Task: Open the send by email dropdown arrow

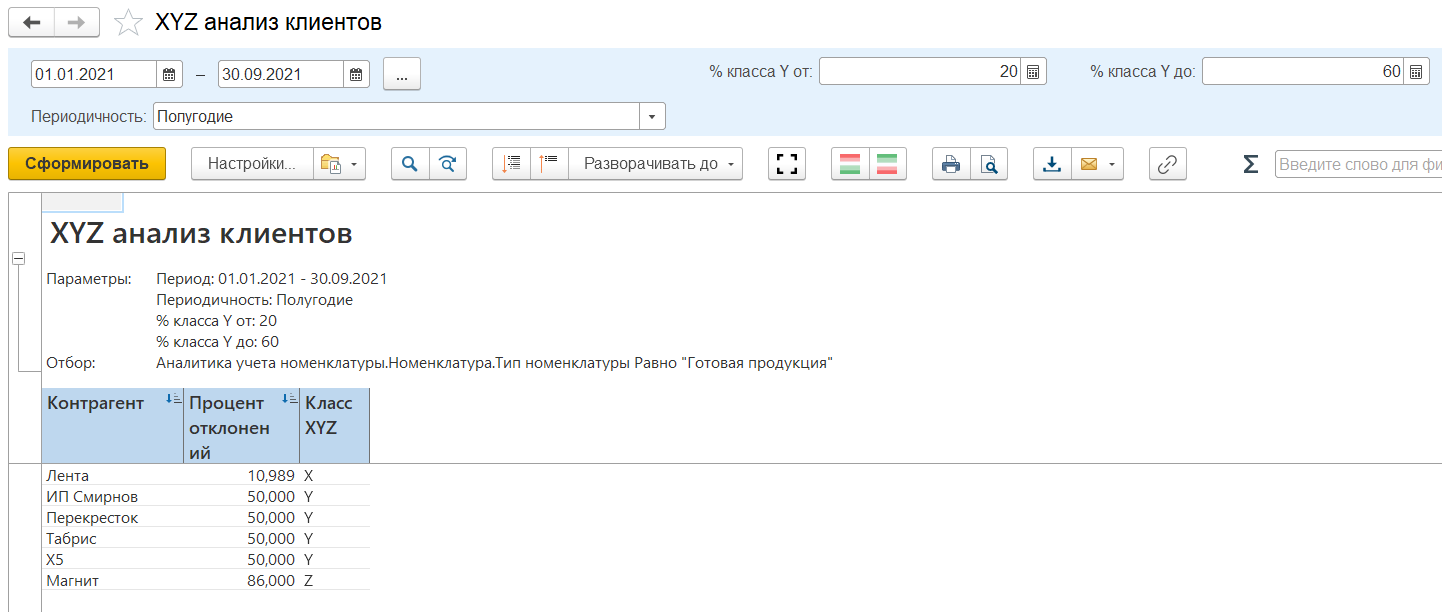Action: (1111, 164)
